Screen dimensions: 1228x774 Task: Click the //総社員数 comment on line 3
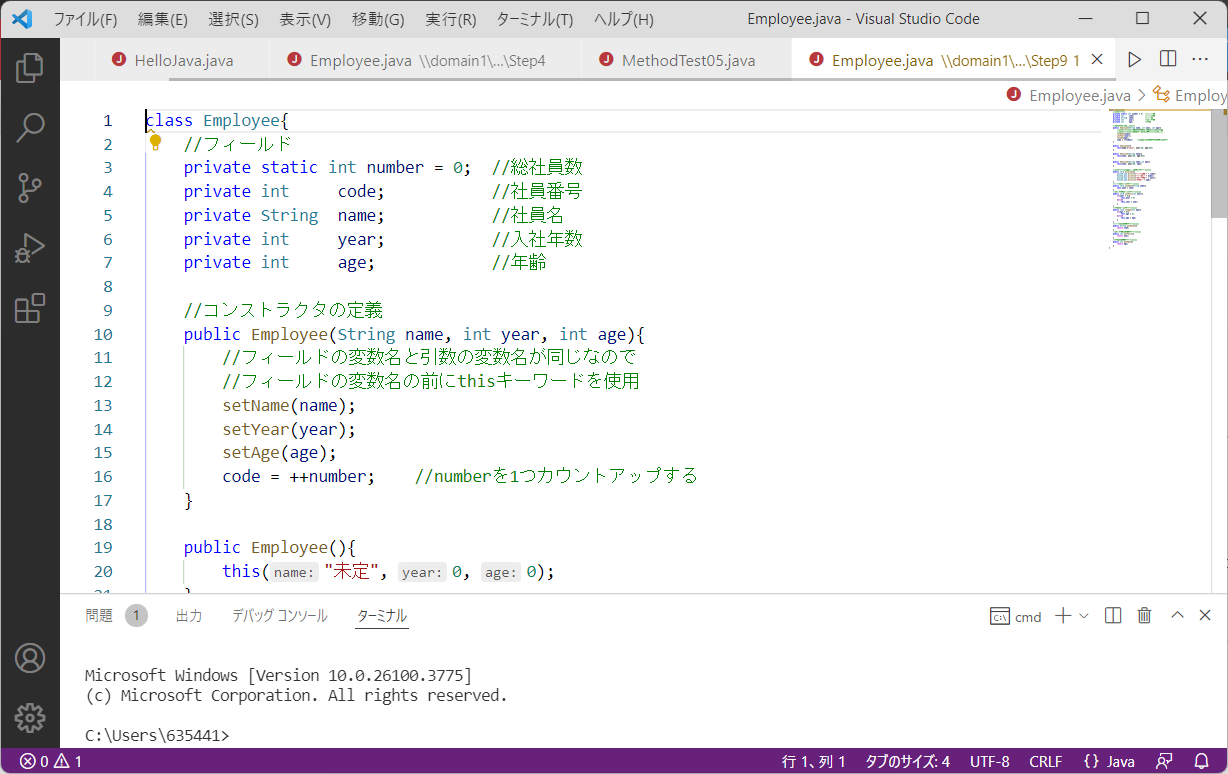(x=537, y=167)
